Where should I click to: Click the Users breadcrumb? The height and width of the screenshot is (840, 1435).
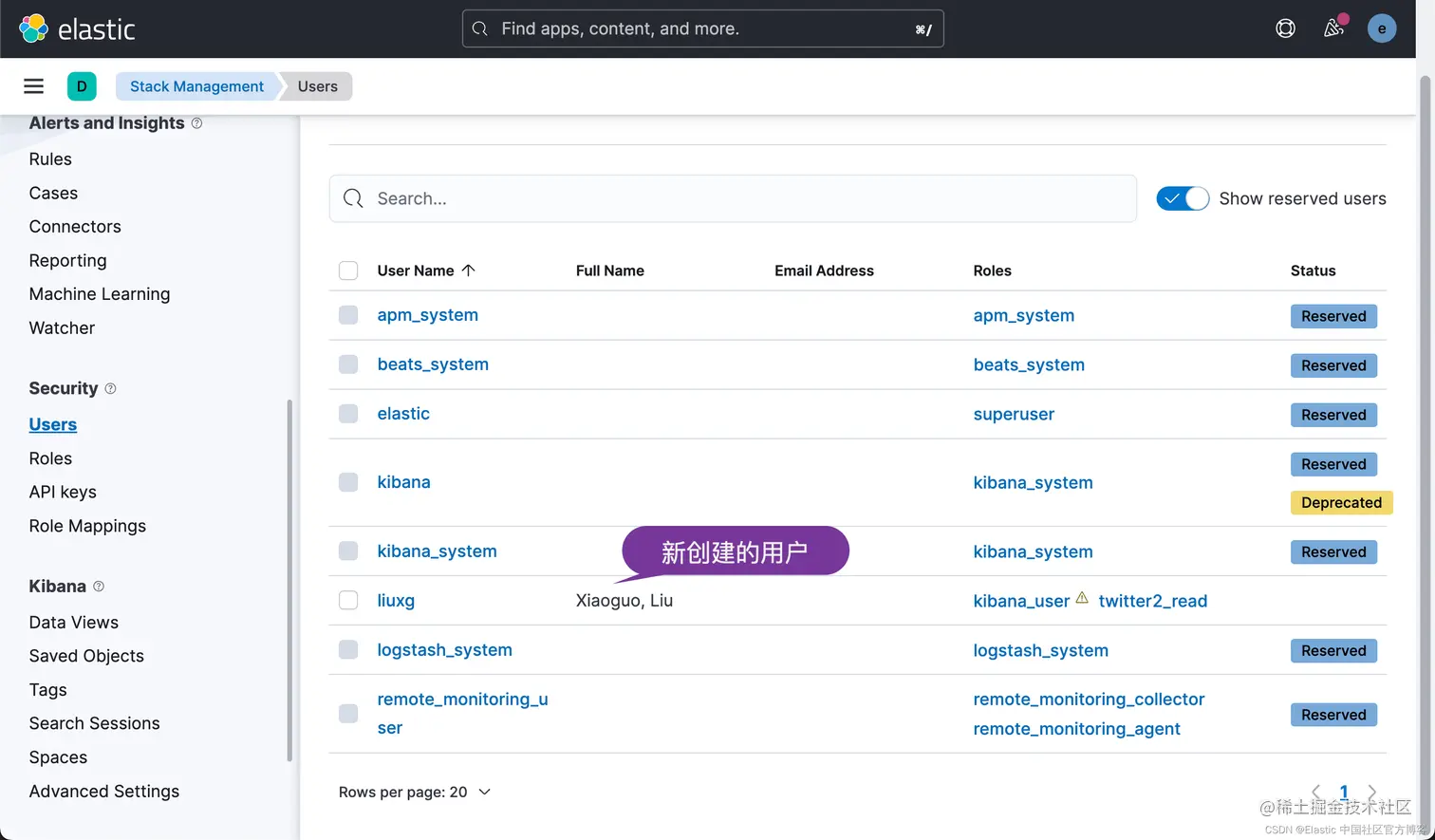(x=317, y=86)
